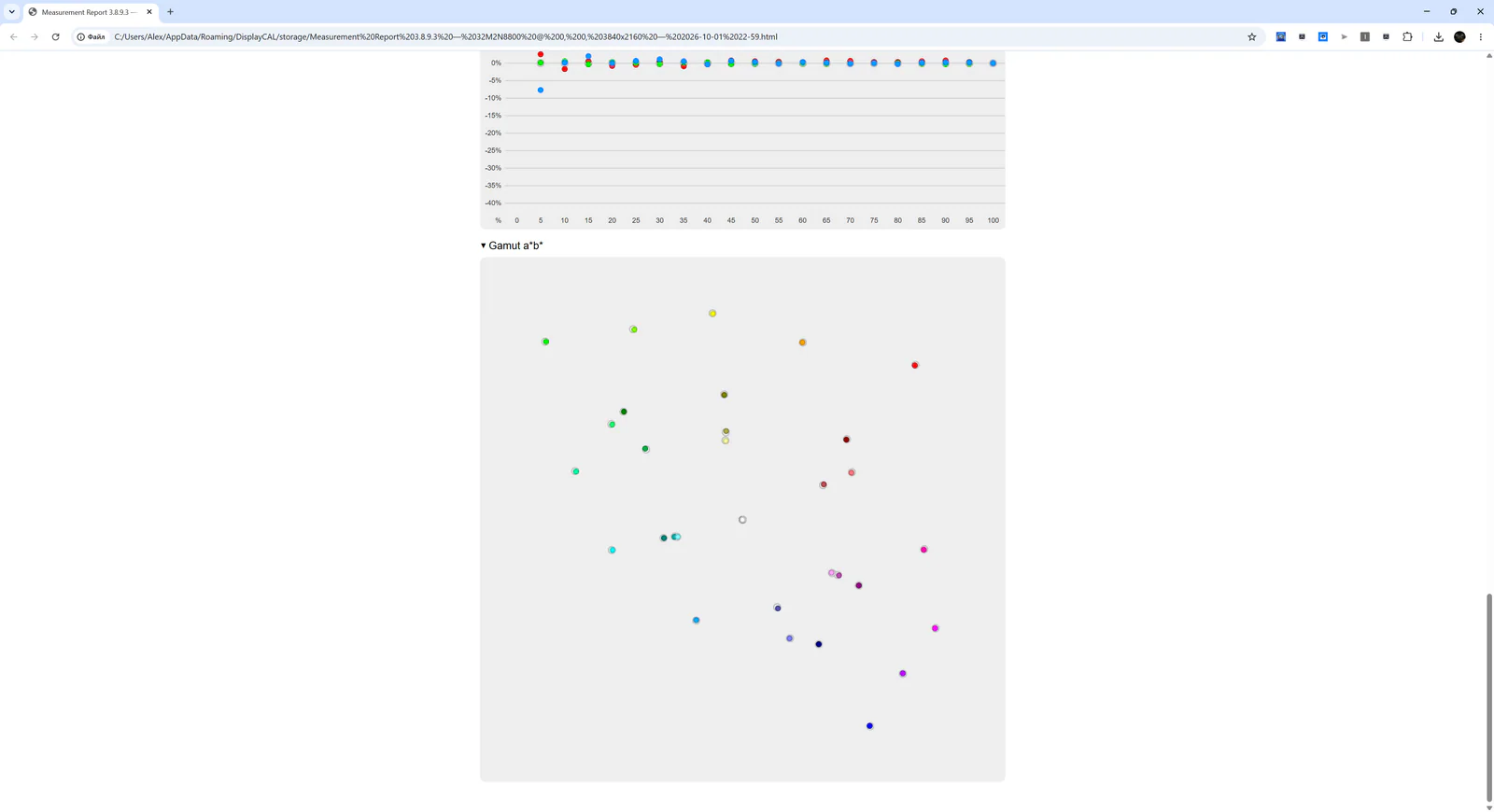1494x812 pixels.
Task: Click the 50 x-axis label
Action: click(x=754, y=220)
